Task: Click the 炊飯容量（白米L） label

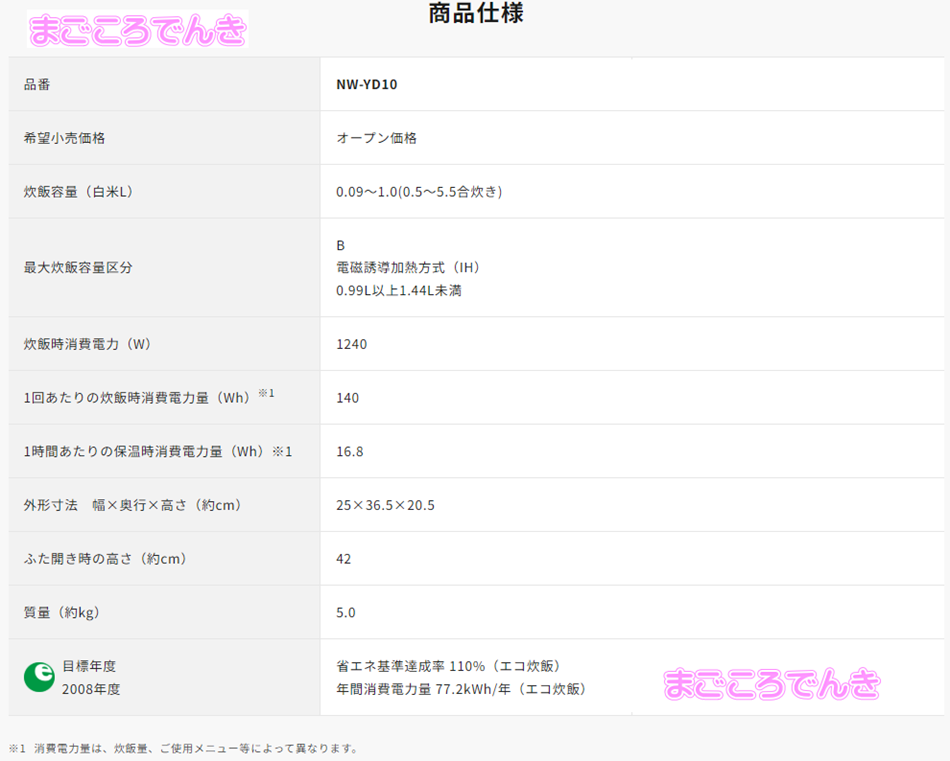Action: [x=79, y=191]
